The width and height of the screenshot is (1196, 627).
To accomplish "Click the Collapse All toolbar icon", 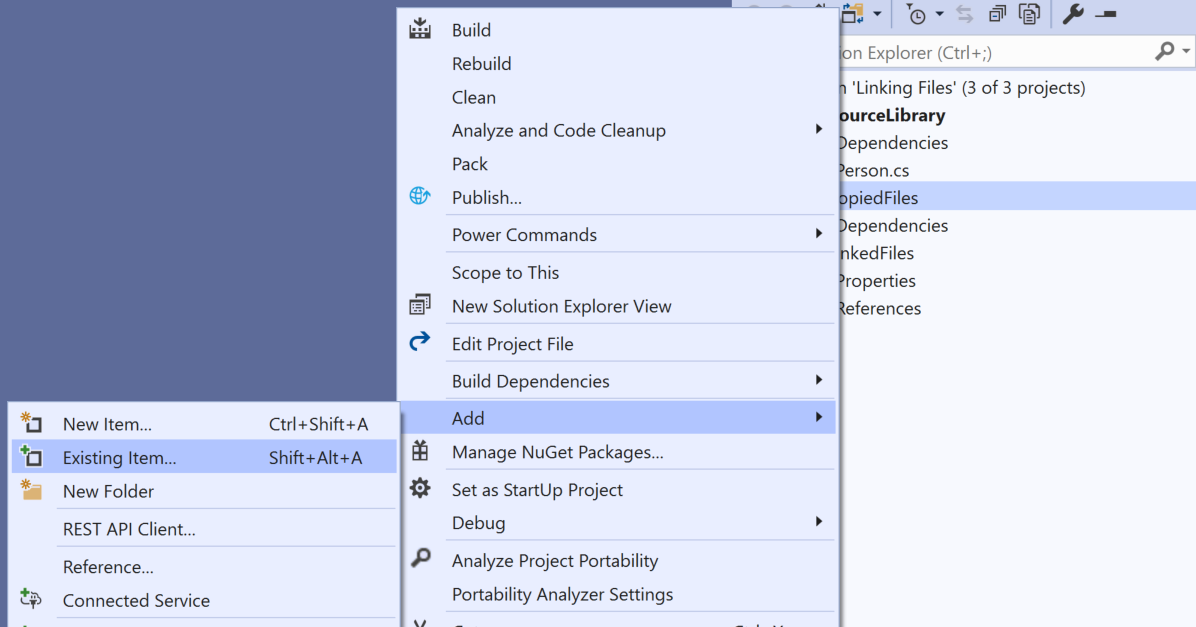I will (x=994, y=14).
